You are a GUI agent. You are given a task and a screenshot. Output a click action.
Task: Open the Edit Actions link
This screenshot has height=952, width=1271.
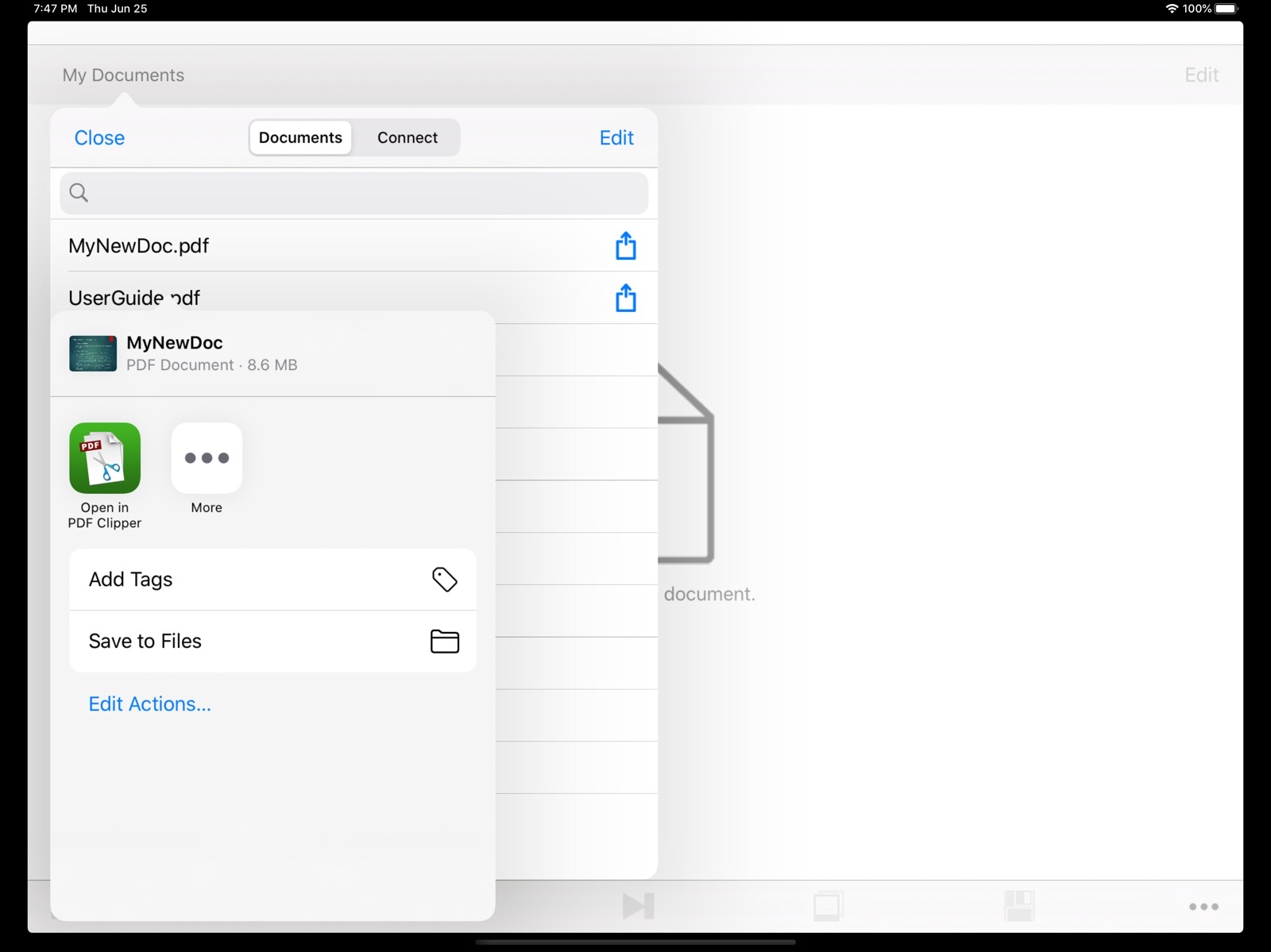click(x=150, y=704)
